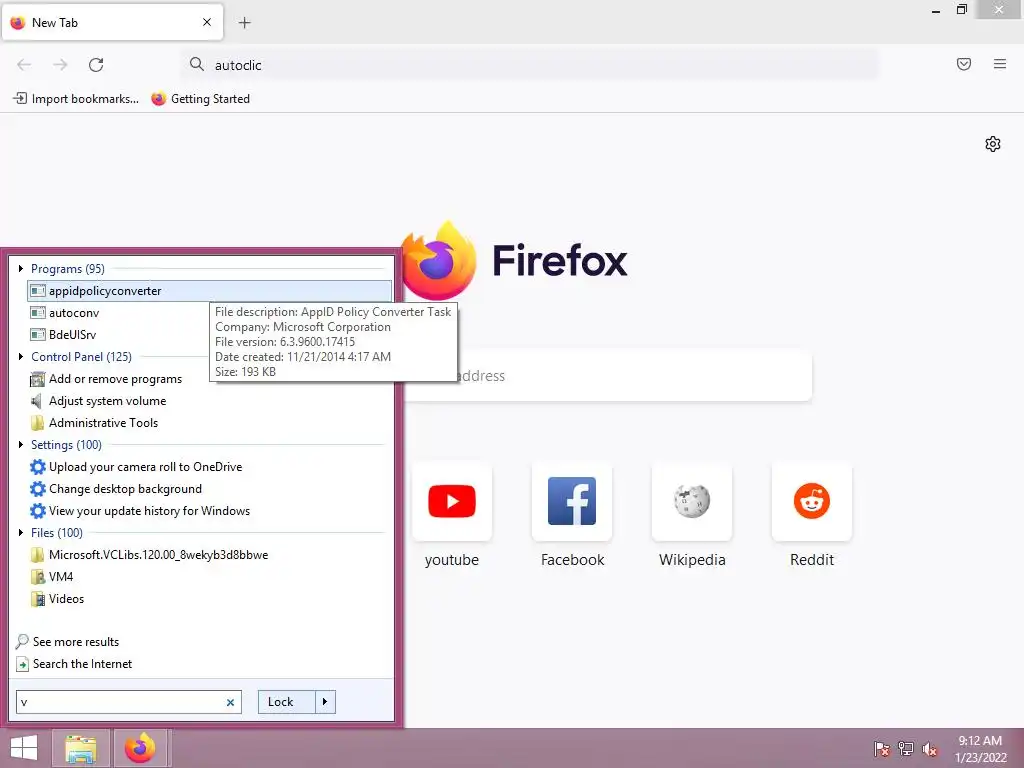Open the VM4 file result
Screen dimensions: 1024x768
[52, 577]
